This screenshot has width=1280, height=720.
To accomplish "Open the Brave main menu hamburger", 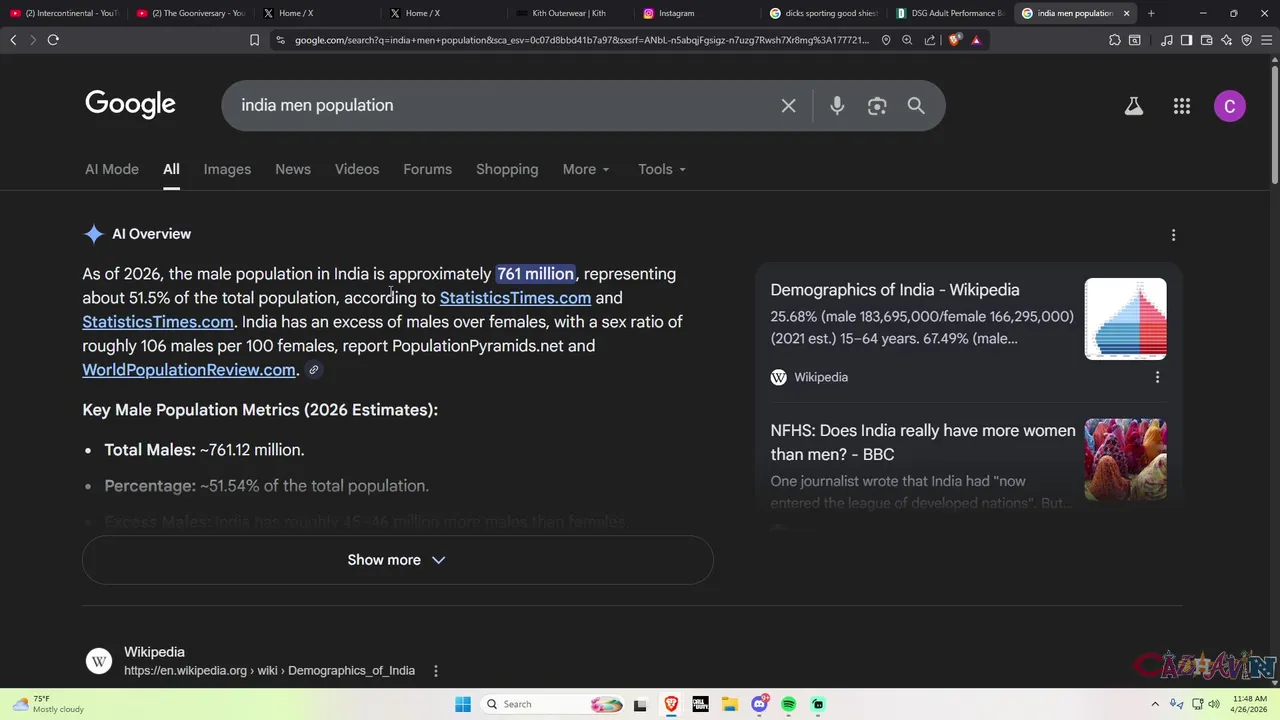I will (1266, 40).
